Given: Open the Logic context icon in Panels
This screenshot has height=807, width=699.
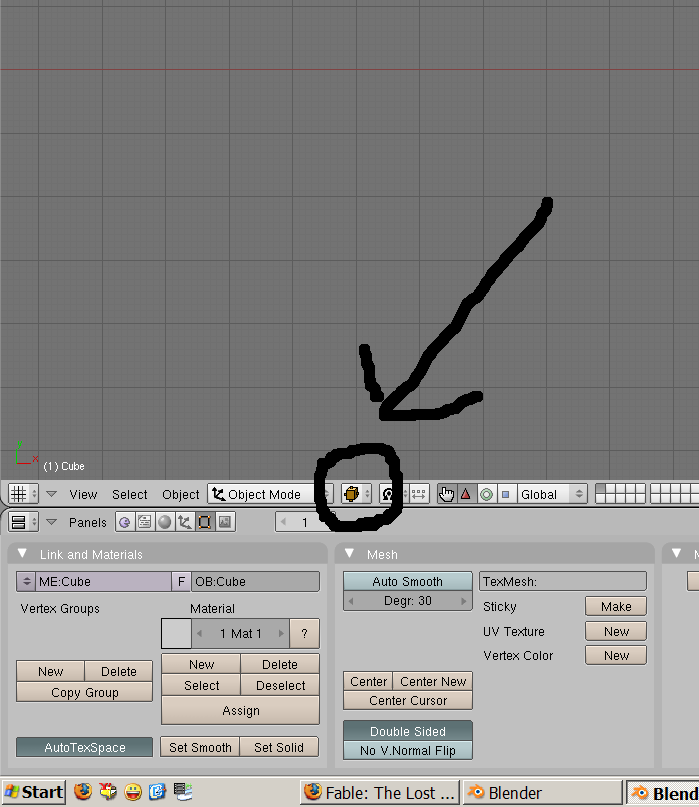Looking at the screenshot, I should 124,522.
